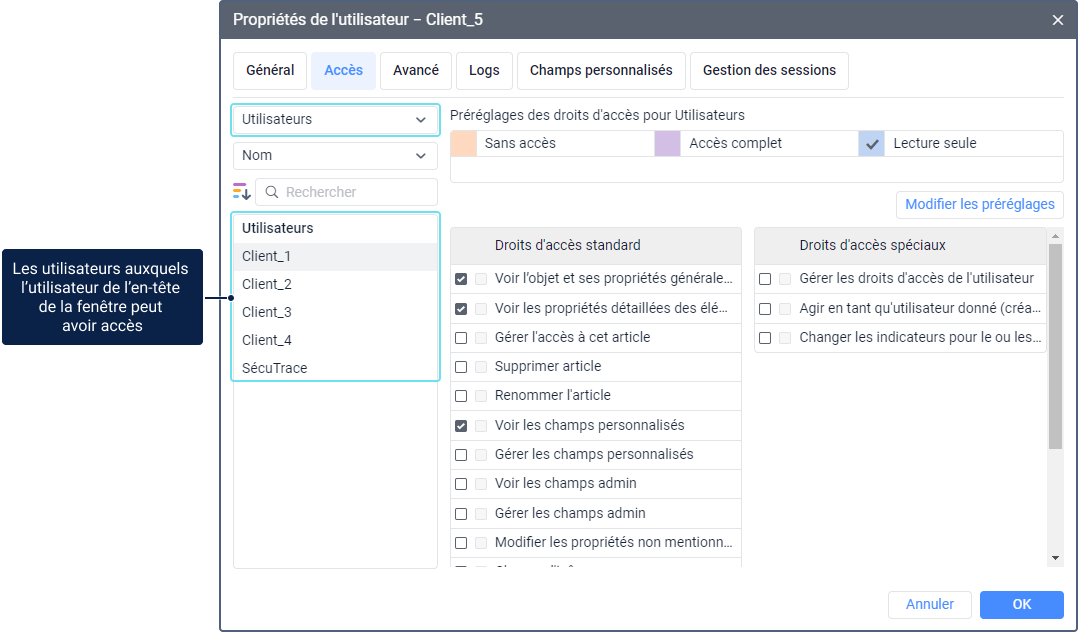
Task: Click the magnifier icon in Rechercher field
Action: tap(272, 192)
